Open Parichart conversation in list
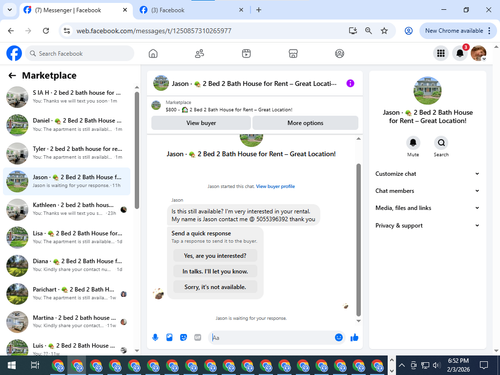 pos(67,294)
